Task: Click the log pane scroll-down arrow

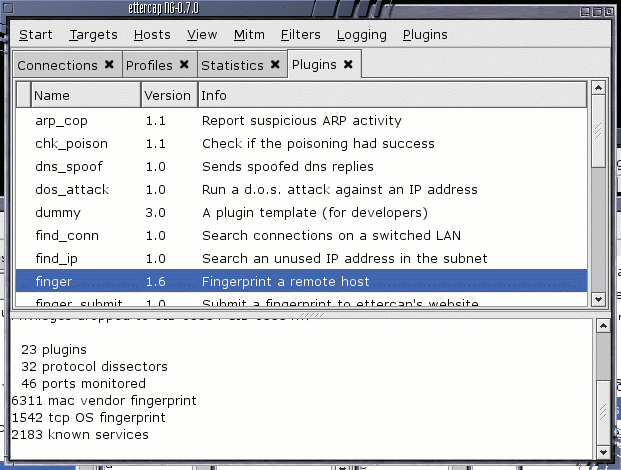Action: click(x=603, y=451)
